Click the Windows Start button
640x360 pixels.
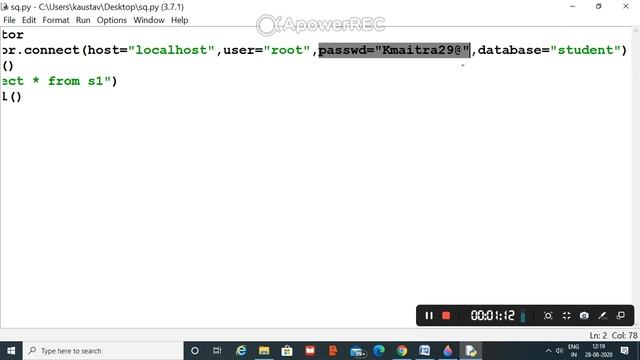(11, 351)
